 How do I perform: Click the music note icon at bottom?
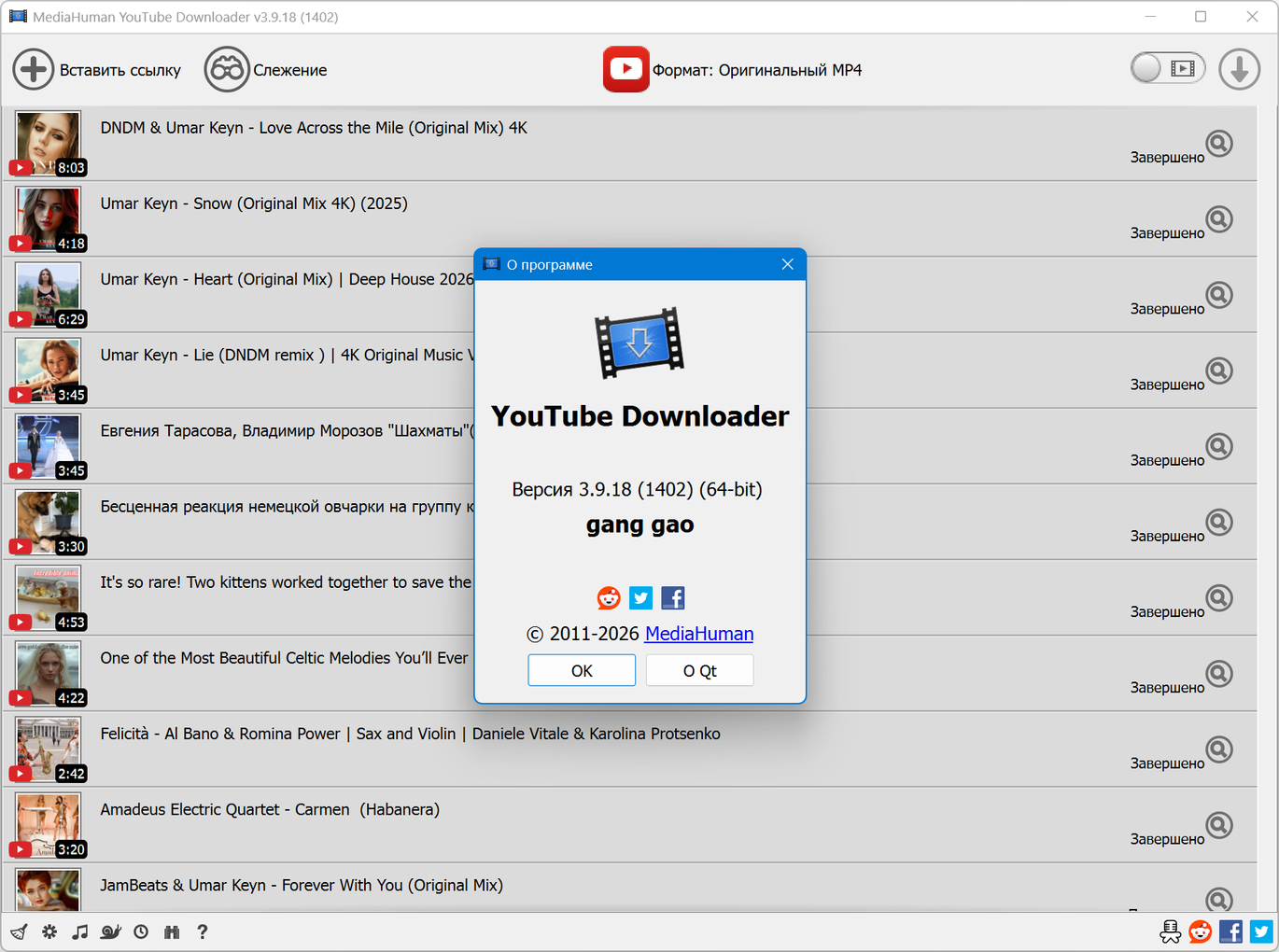point(80,931)
